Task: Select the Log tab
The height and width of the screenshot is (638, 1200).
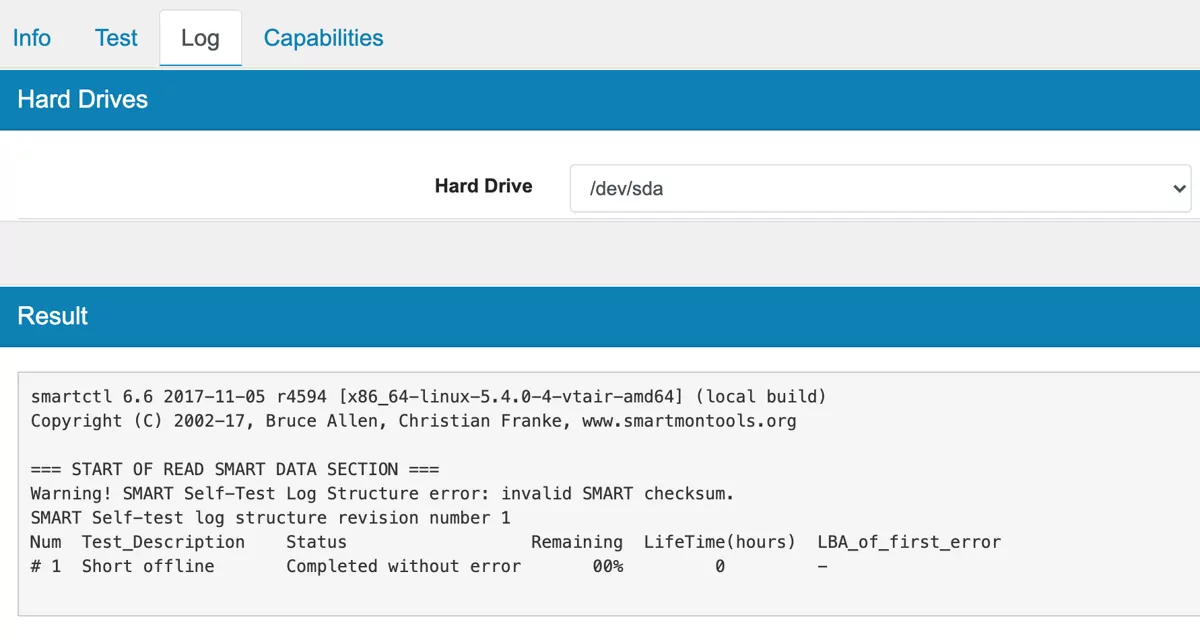Action: click(x=200, y=39)
